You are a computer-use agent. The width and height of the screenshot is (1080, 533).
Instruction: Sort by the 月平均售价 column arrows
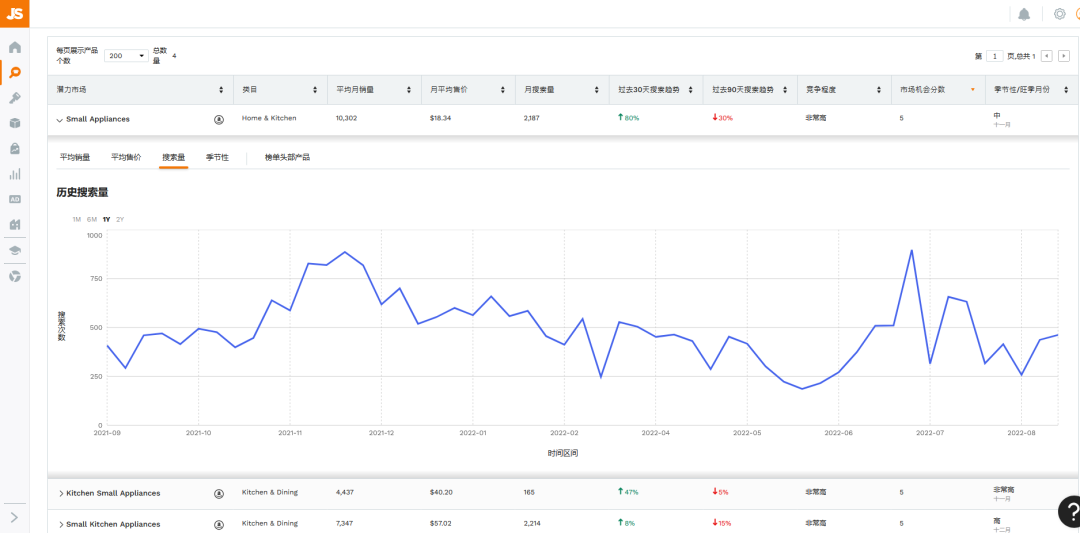click(503, 90)
